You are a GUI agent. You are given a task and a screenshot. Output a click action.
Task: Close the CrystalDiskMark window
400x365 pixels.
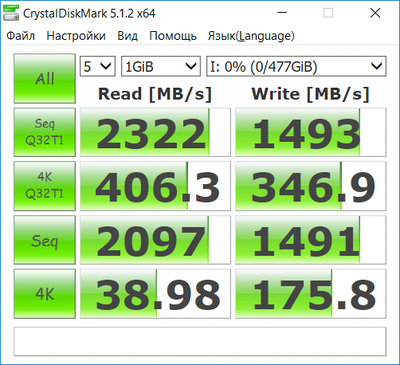point(375,13)
